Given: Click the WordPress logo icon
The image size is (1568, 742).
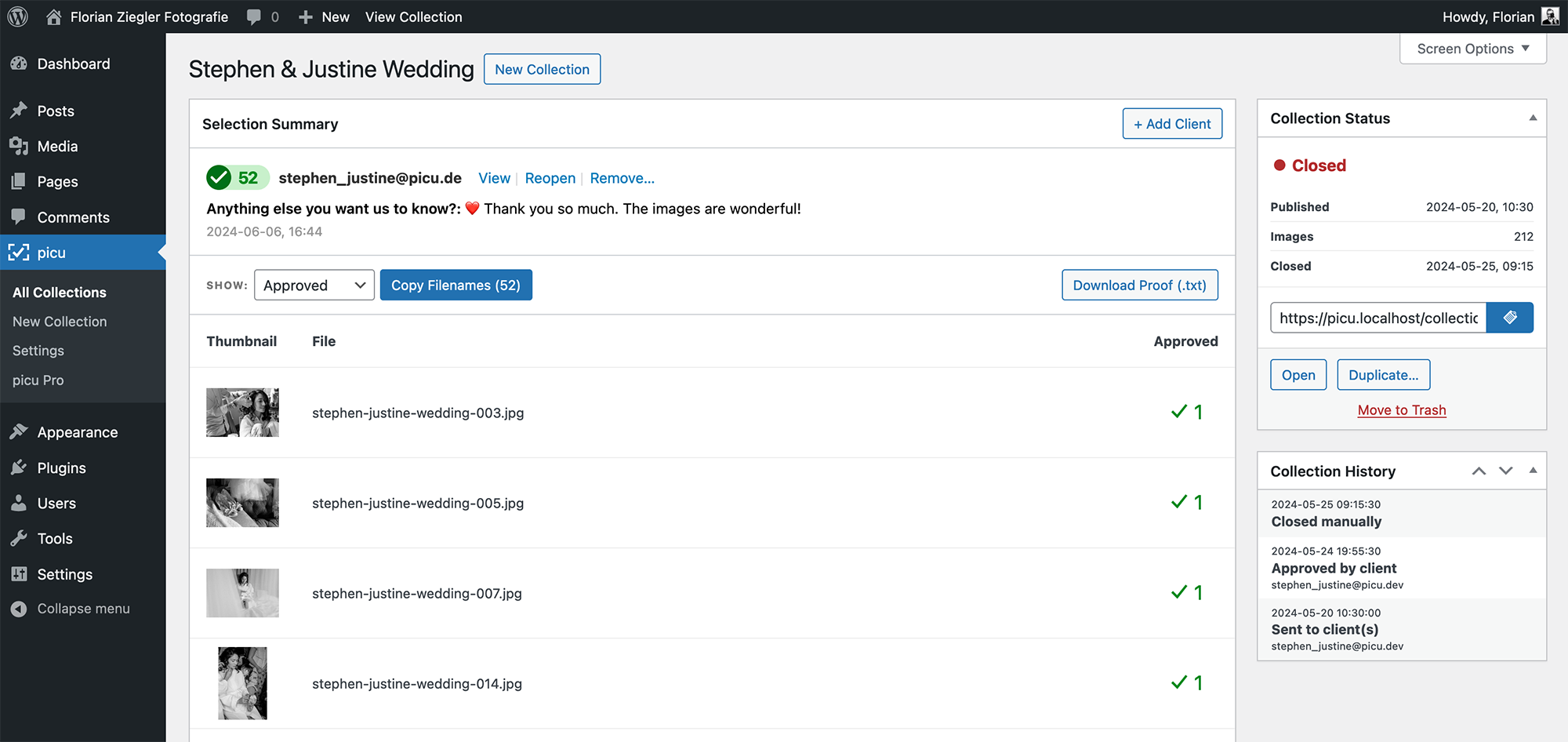Looking at the screenshot, I should pyautogui.click(x=17, y=16).
